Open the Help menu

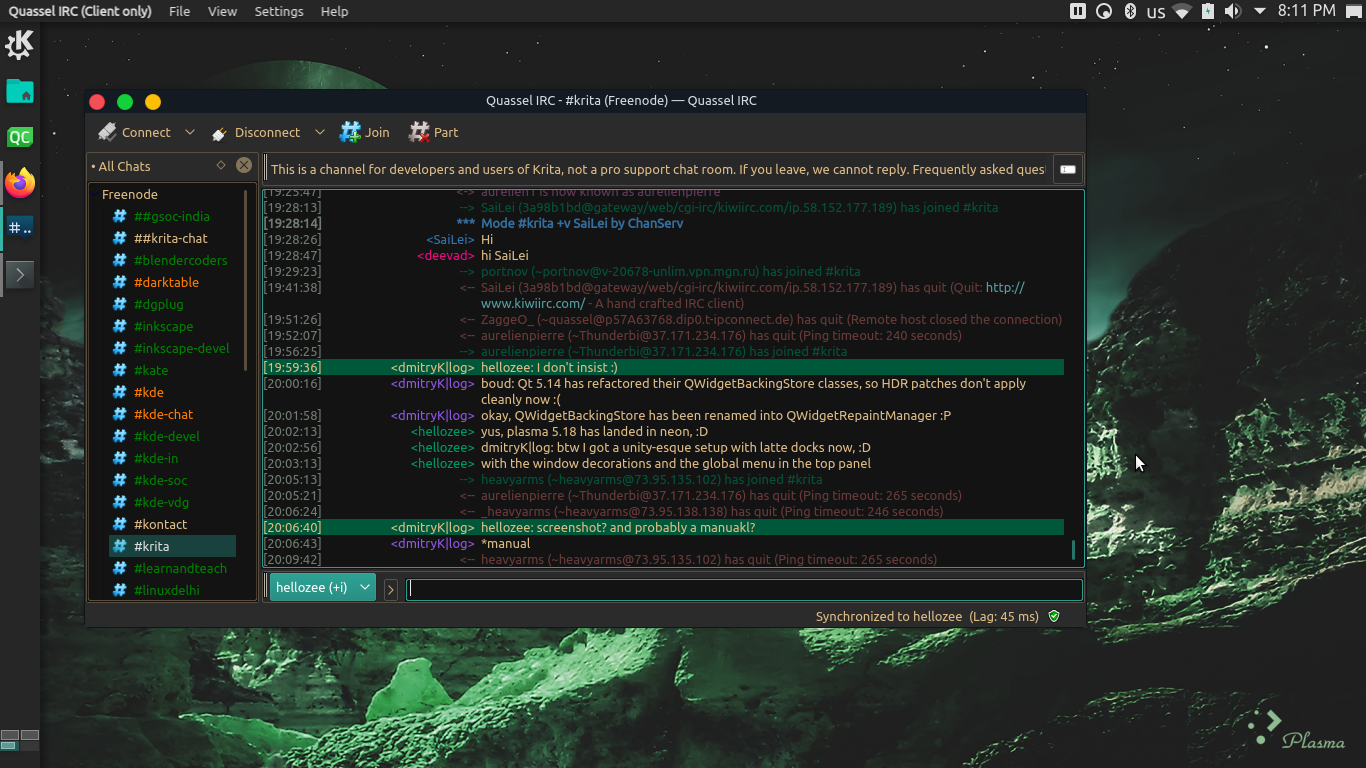coord(334,11)
